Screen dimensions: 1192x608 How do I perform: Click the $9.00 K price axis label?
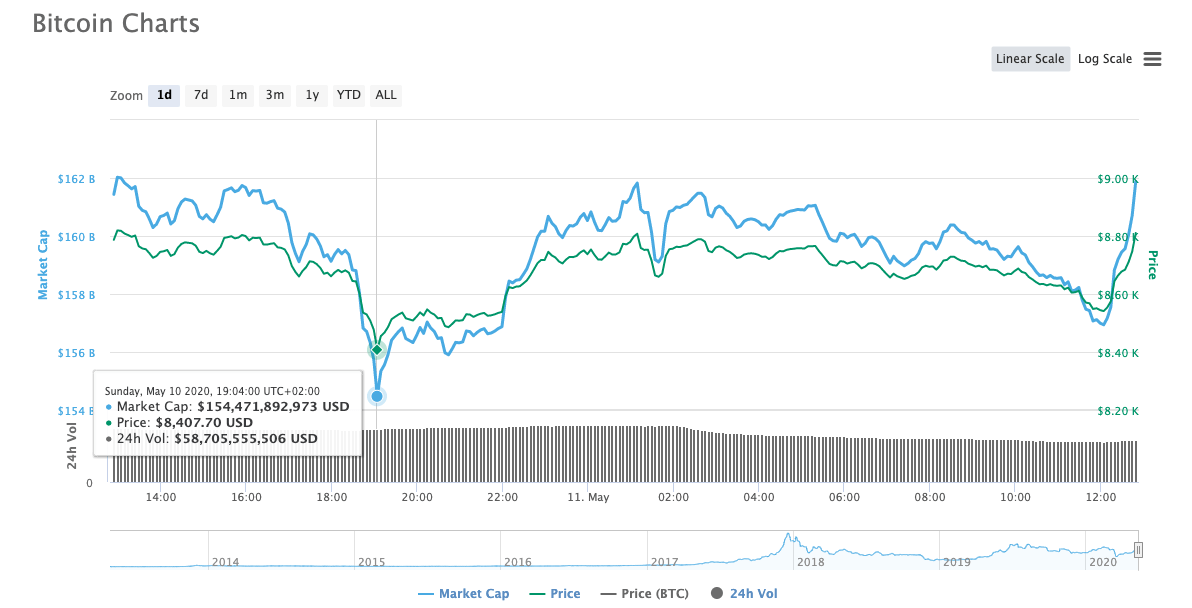click(1118, 179)
